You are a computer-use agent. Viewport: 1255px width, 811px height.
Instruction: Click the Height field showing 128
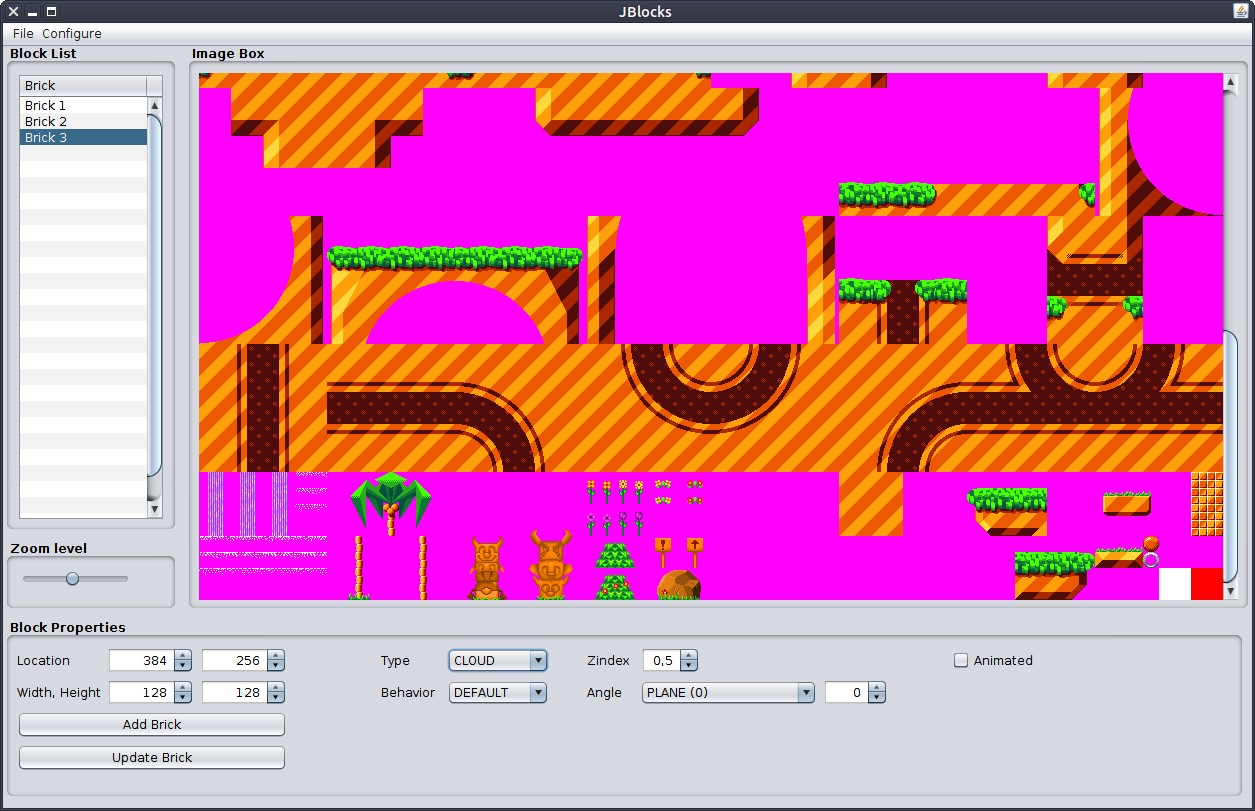235,692
